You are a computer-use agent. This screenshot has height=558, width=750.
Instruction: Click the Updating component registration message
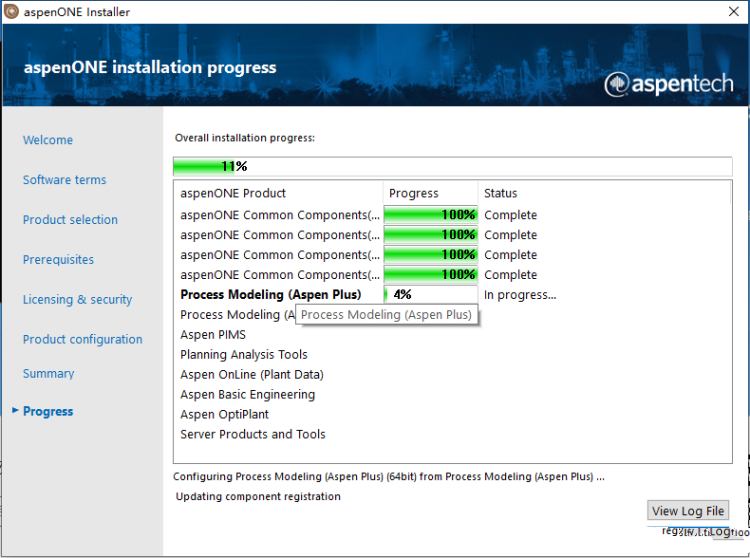(258, 496)
